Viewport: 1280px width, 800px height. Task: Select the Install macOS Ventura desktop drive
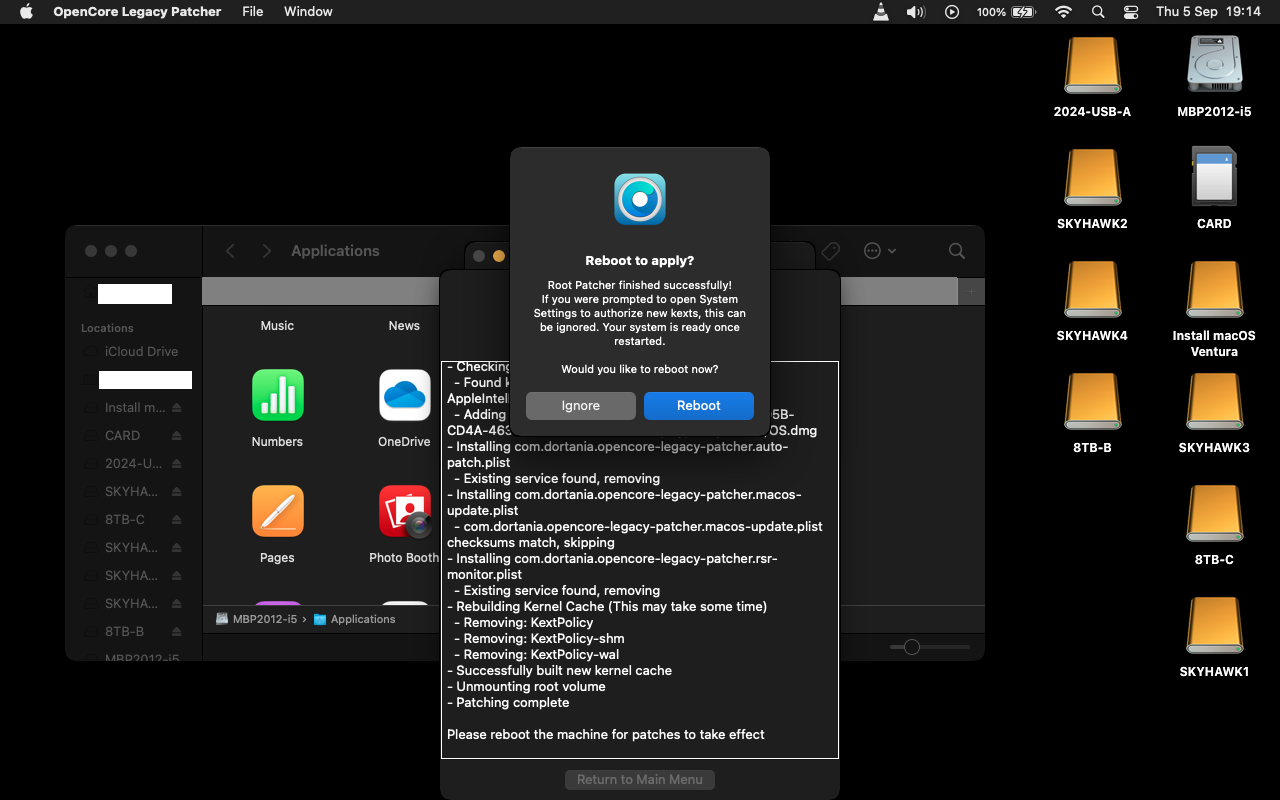[x=1214, y=290]
